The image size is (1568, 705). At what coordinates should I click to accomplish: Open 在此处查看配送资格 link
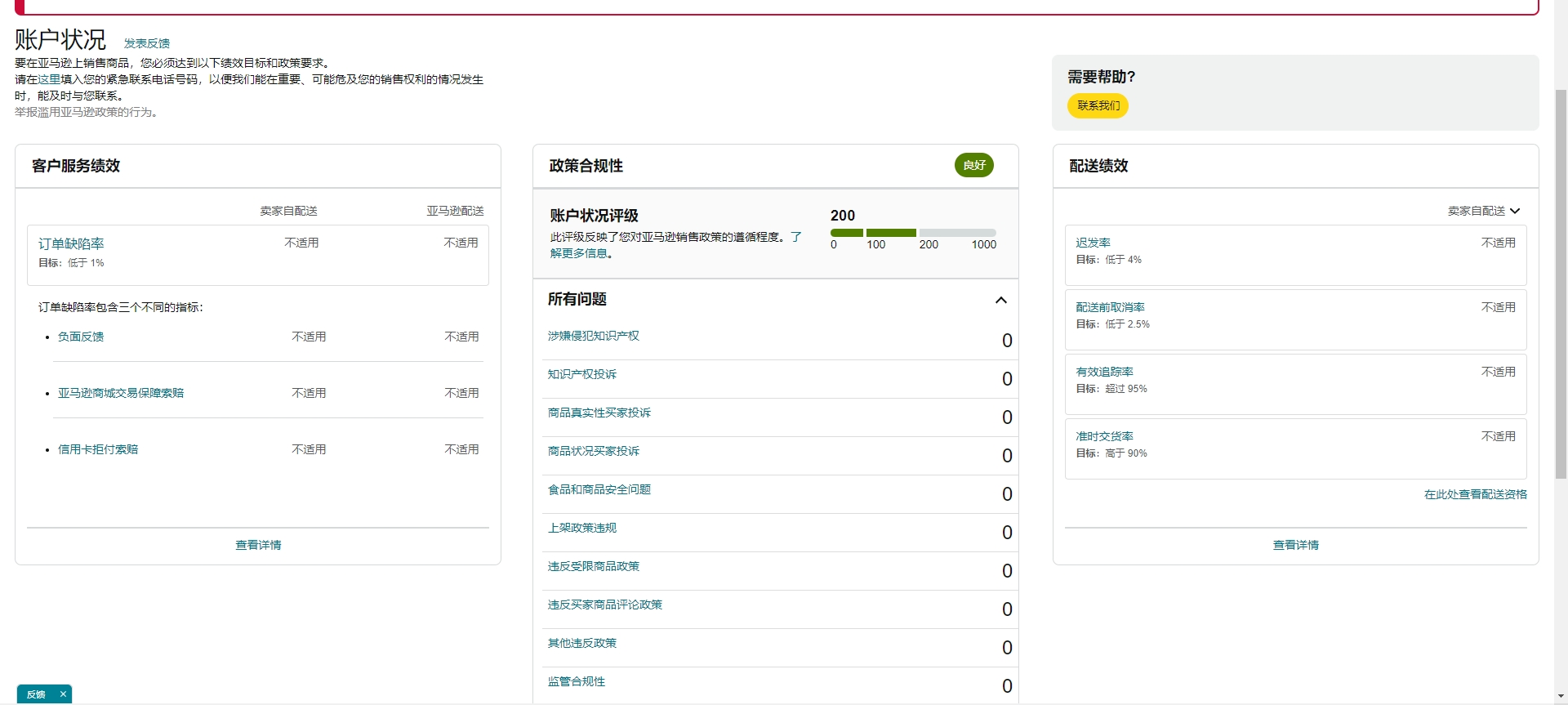tap(1475, 494)
